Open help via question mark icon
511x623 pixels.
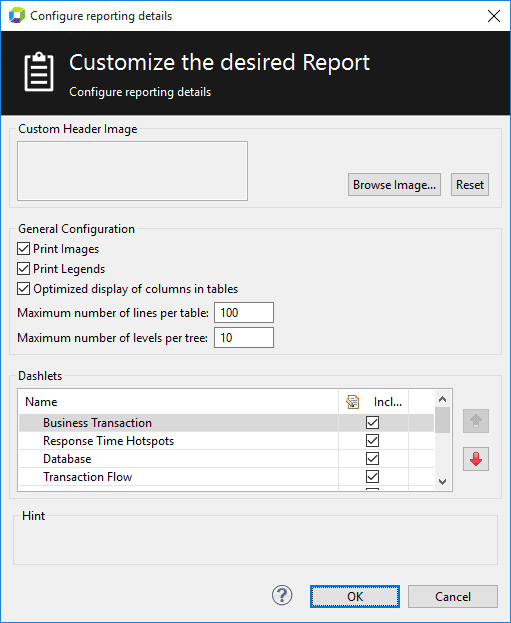tap(282, 595)
